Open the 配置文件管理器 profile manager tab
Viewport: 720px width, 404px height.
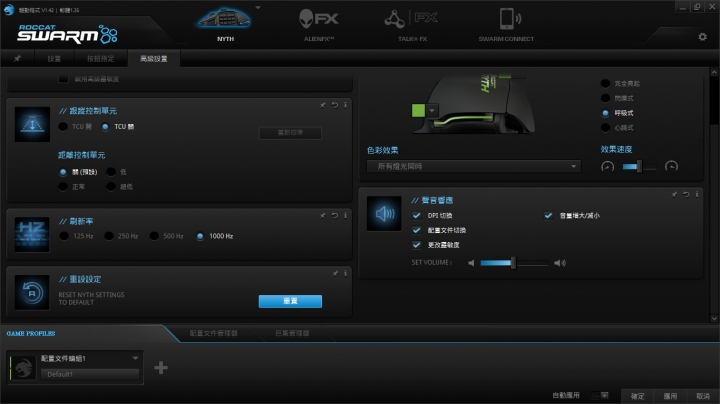pyautogui.click(x=214, y=333)
